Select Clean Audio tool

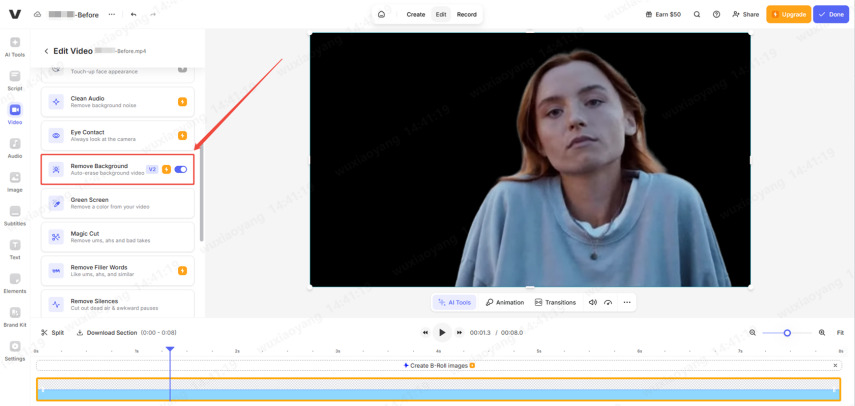pyautogui.click(x=118, y=102)
